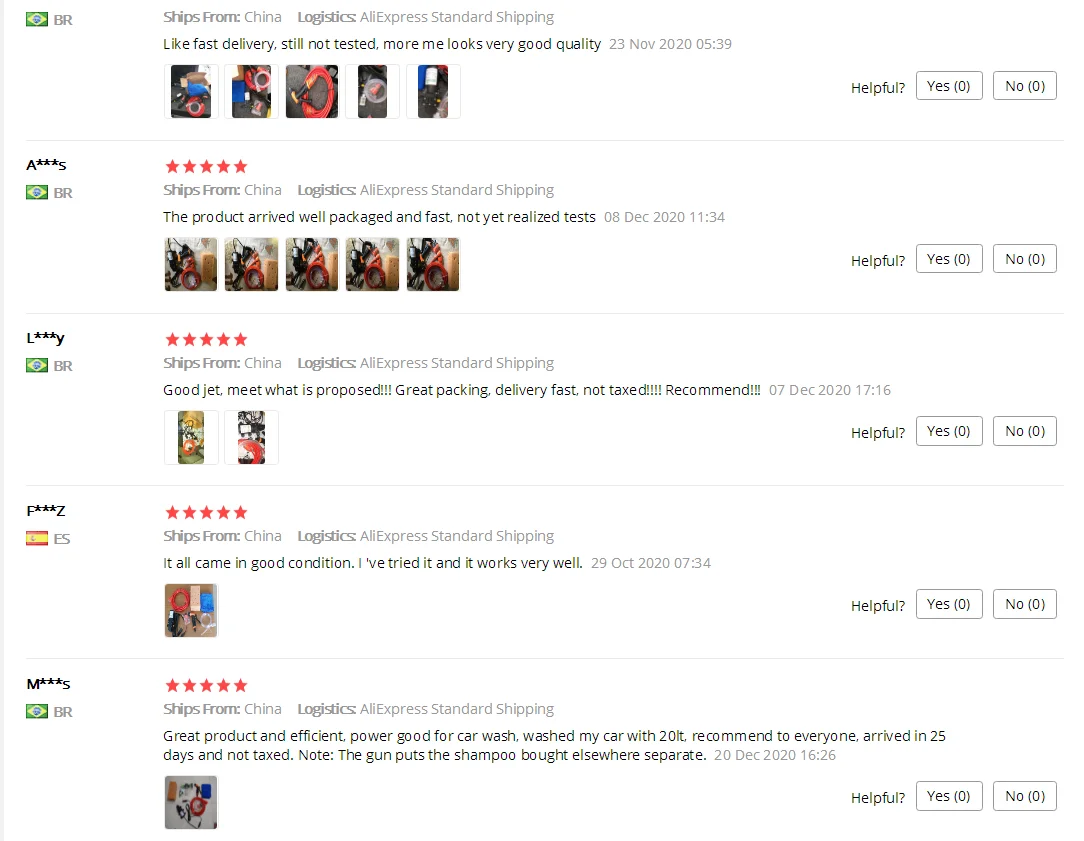The image size is (1084, 841).
Task: Click No on the 23 Nov 2020 review
Action: 1025,86
